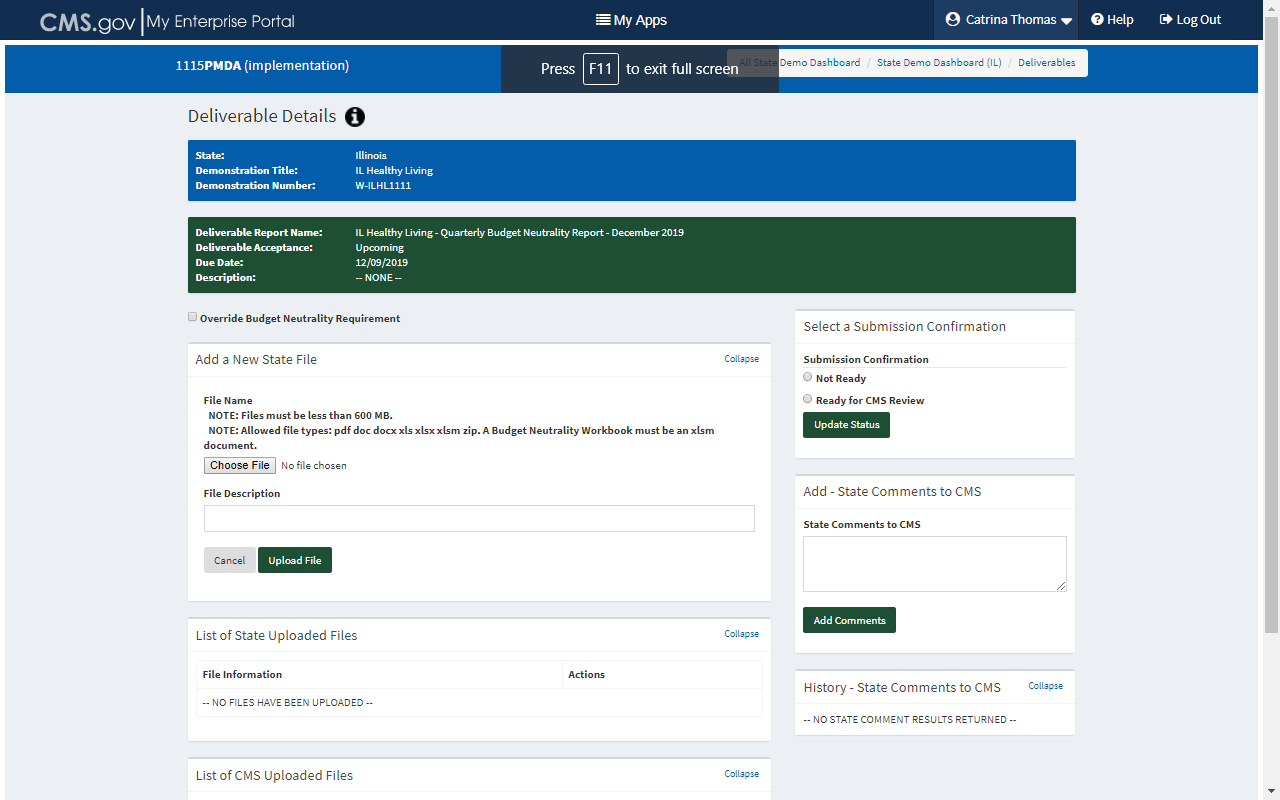Open the CMS.gov My Enterprise Portal logo
Image resolution: width=1280 pixels, height=800 pixels.
167,21
